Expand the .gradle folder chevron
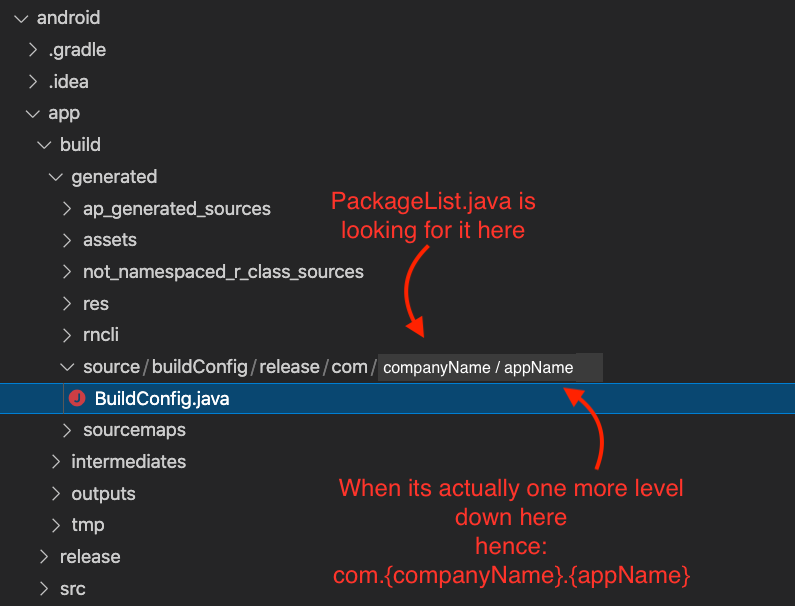The width and height of the screenshot is (795, 606). click(x=33, y=50)
